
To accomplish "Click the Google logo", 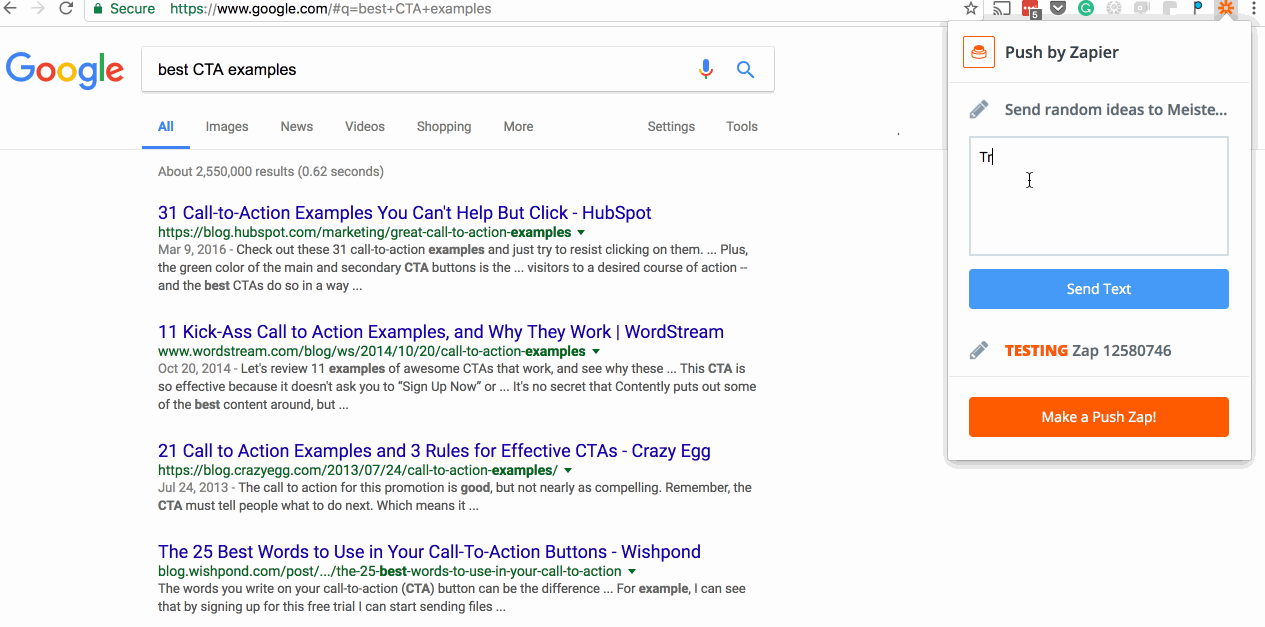I will pyautogui.click(x=65, y=70).
